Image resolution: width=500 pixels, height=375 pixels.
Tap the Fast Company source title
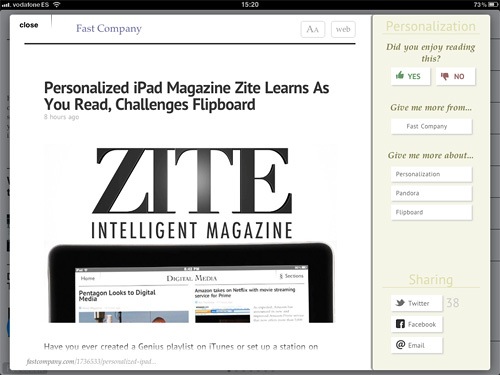point(109,29)
